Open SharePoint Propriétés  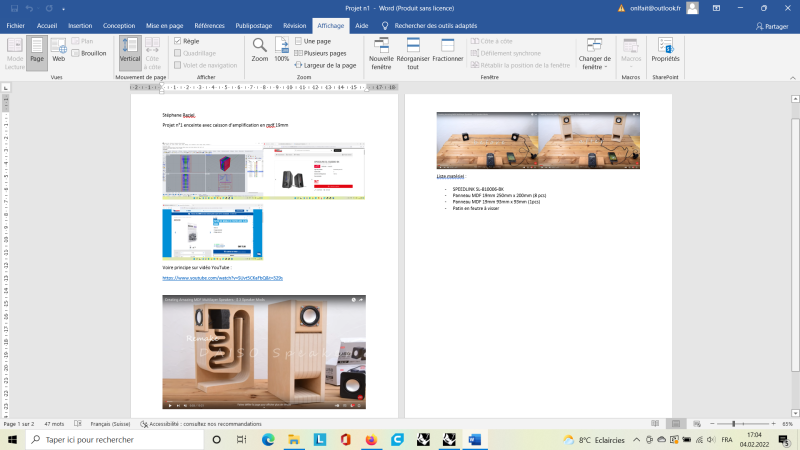(665, 46)
